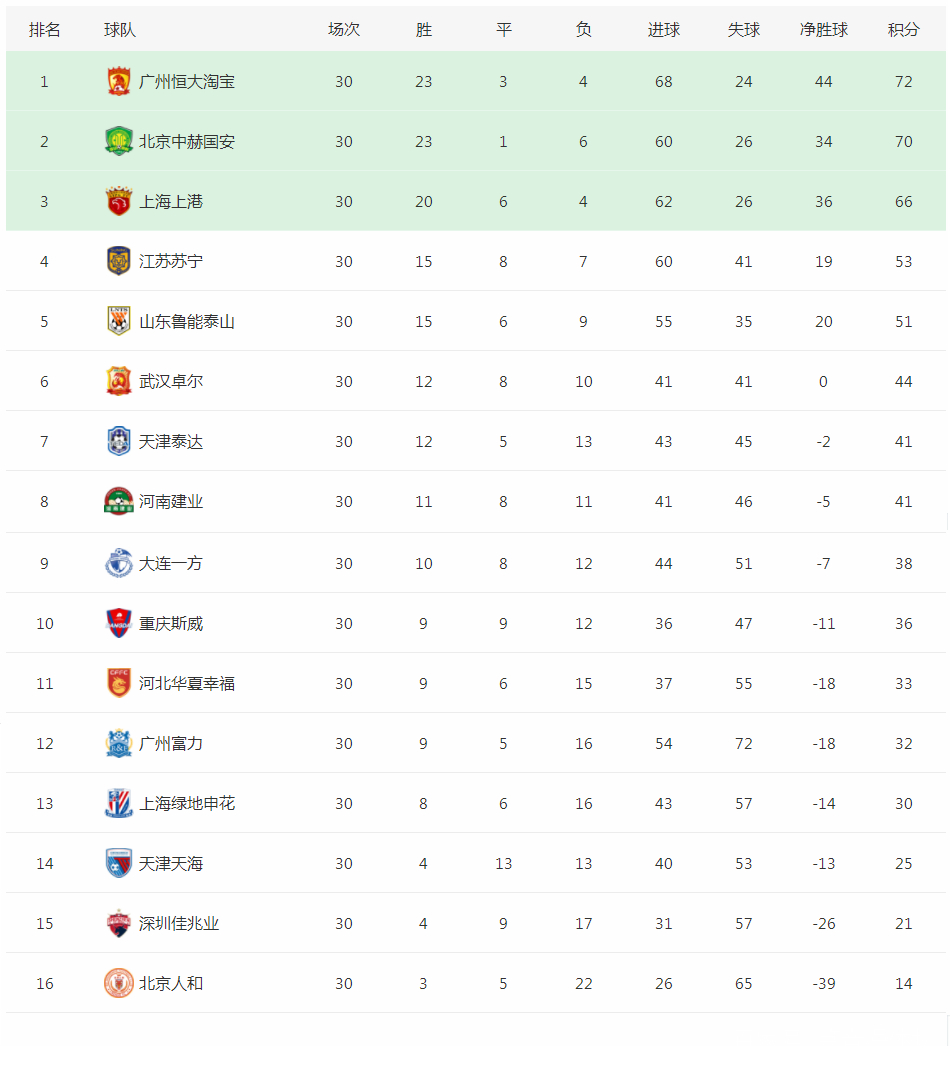
Task: Click the 江苏苏宁 team logo
Action: click(119, 261)
